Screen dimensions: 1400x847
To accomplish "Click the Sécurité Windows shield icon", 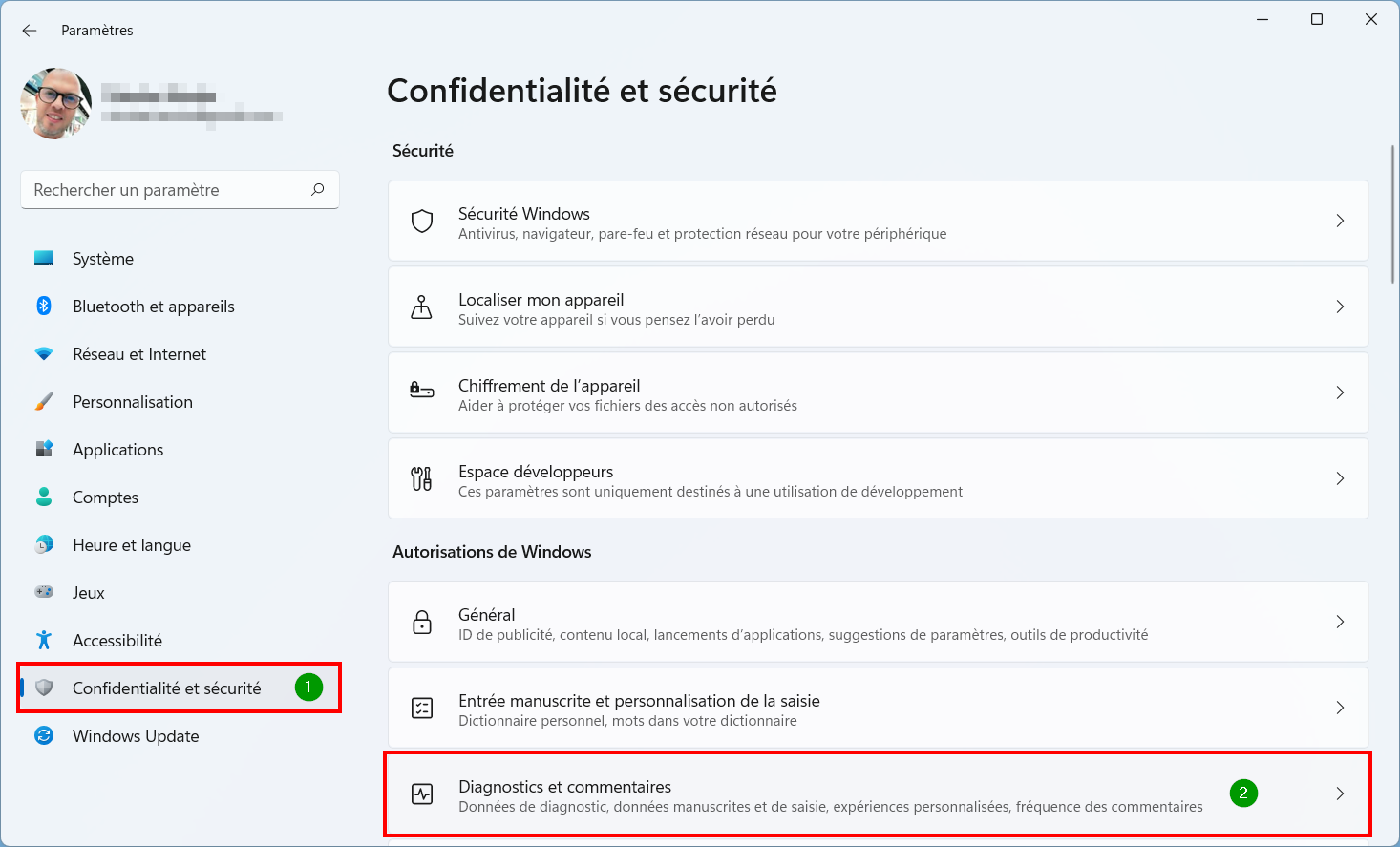I will [422, 221].
